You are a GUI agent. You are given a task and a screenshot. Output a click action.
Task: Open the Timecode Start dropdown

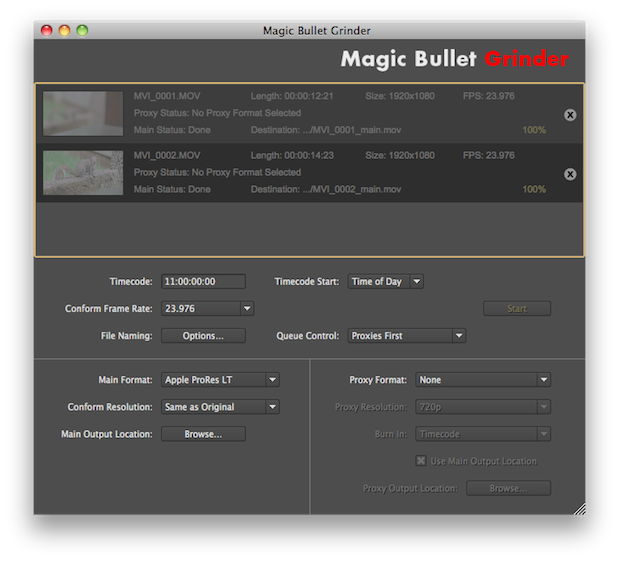tap(386, 281)
